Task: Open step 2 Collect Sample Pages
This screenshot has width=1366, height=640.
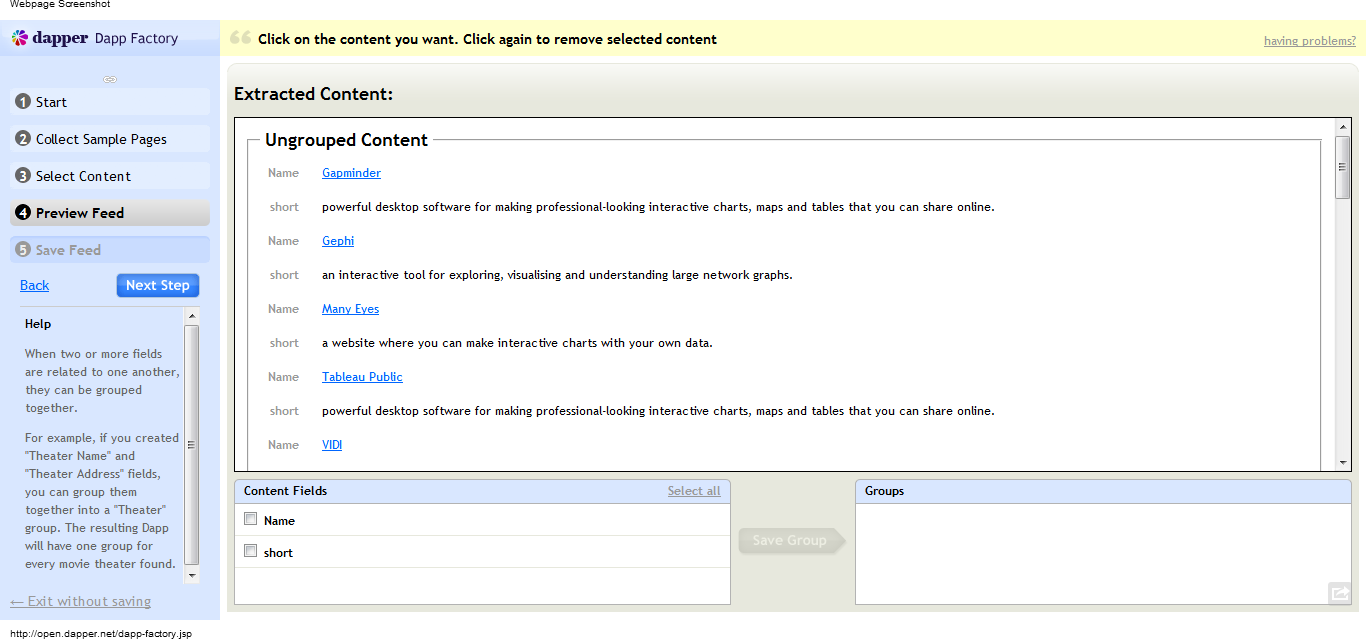Action: tap(110, 139)
